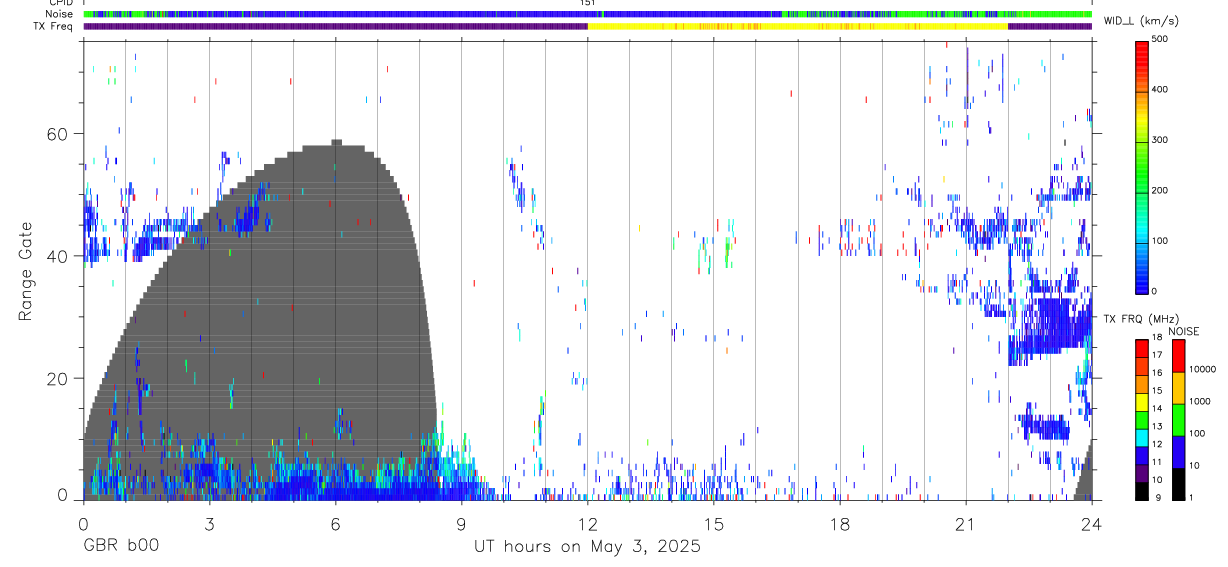This screenshot has height=567, width=1228.
Task: Click the 'NOISE' legend title
Action: [1184, 331]
